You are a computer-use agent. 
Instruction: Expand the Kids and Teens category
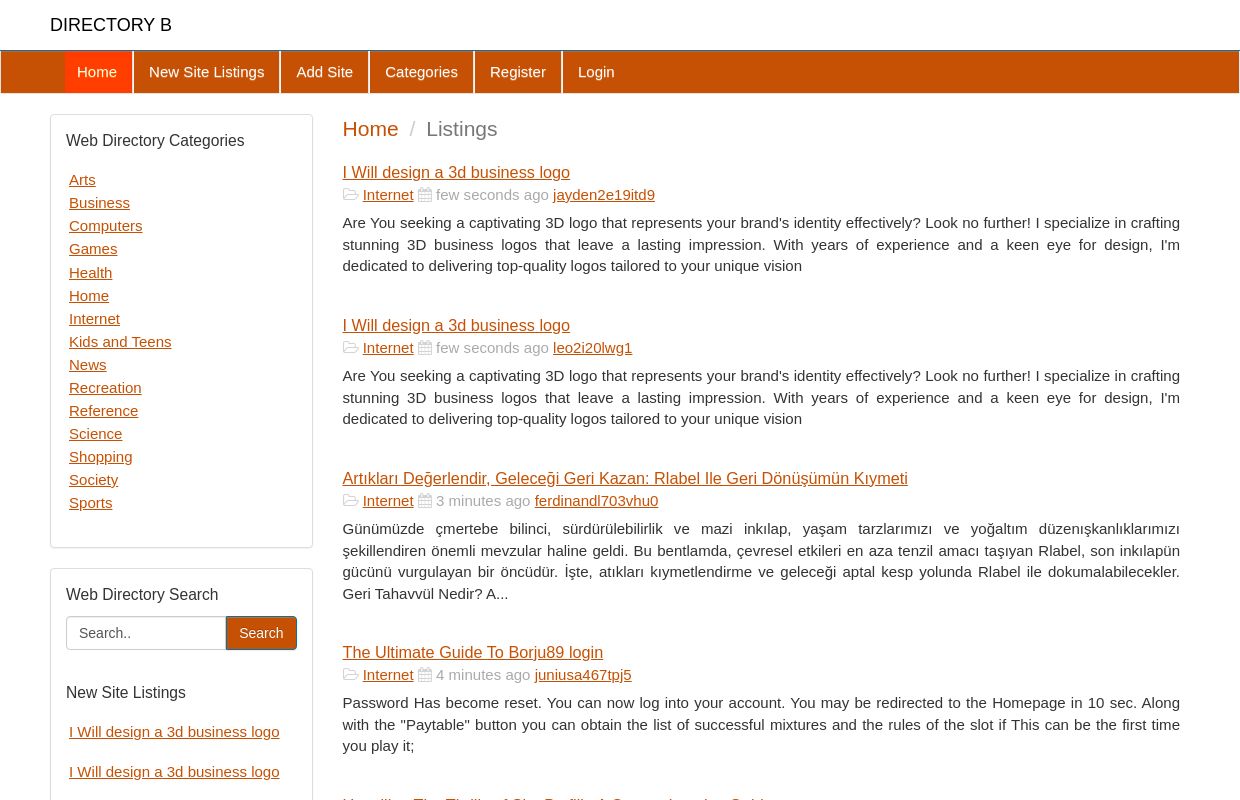pos(120,341)
